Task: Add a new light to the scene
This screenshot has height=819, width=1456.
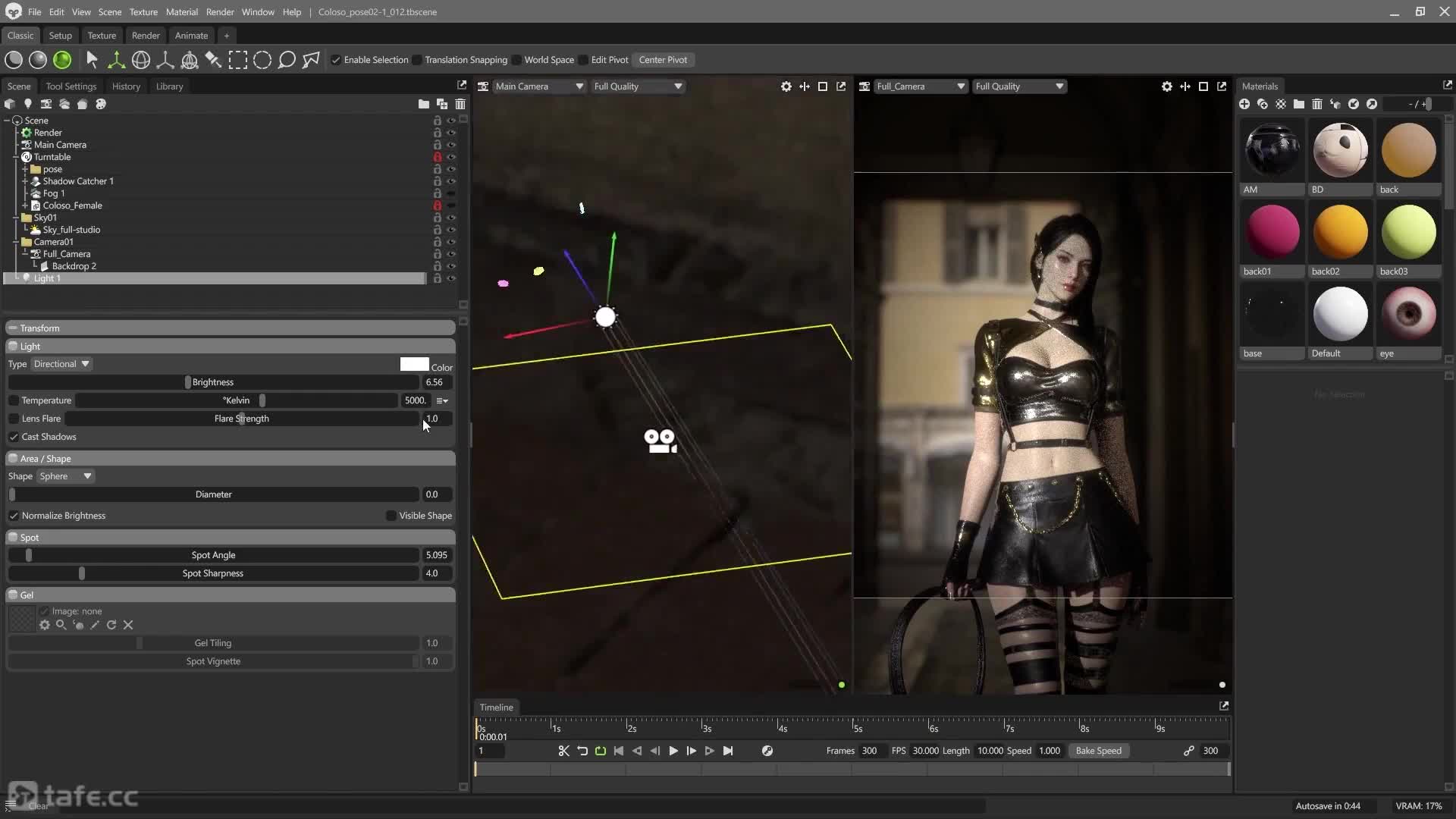Action: point(28,104)
